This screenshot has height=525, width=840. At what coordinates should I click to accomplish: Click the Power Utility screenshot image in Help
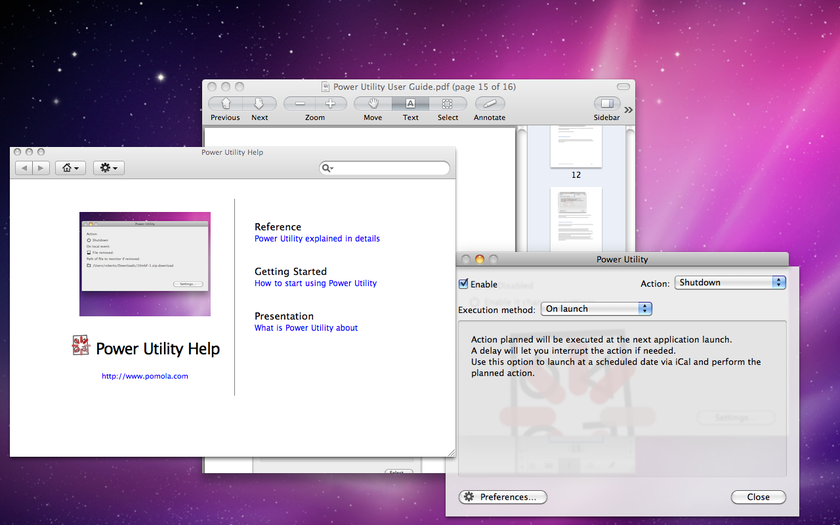145,264
